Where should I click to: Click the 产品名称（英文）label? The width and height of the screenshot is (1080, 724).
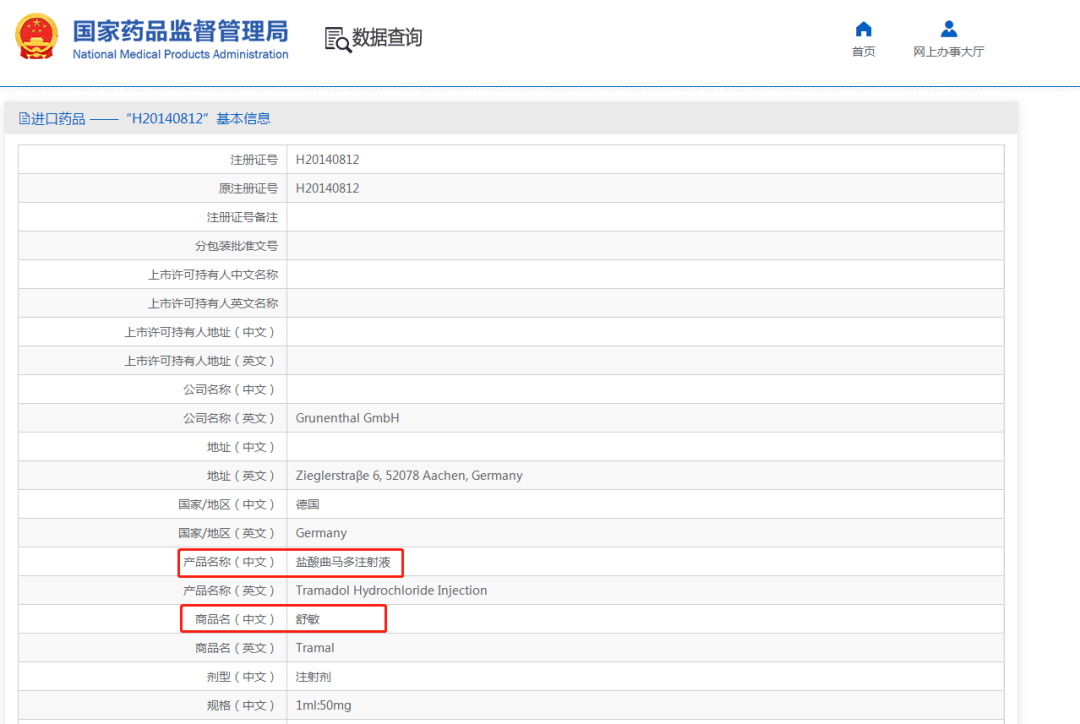tap(230, 591)
